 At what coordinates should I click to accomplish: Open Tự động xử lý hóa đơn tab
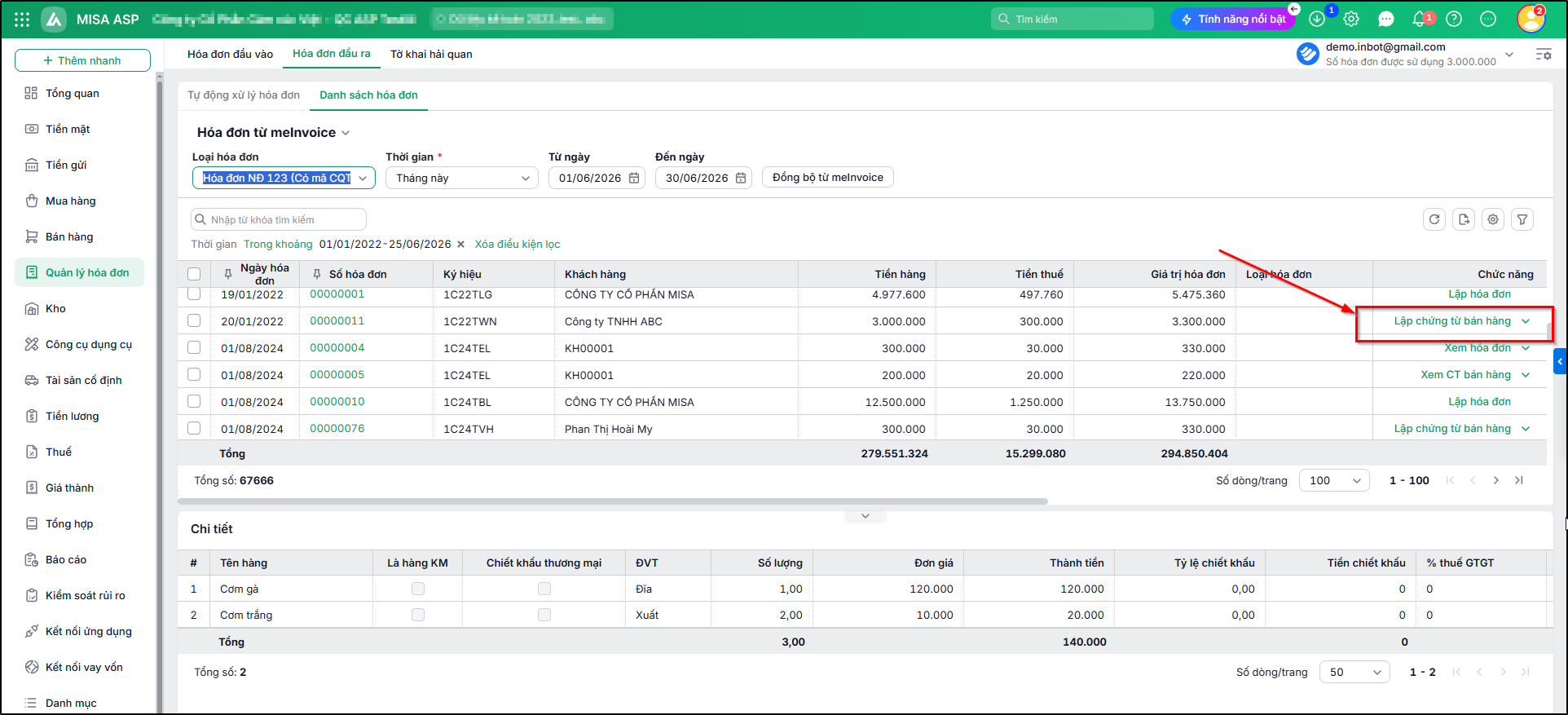[244, 95]
